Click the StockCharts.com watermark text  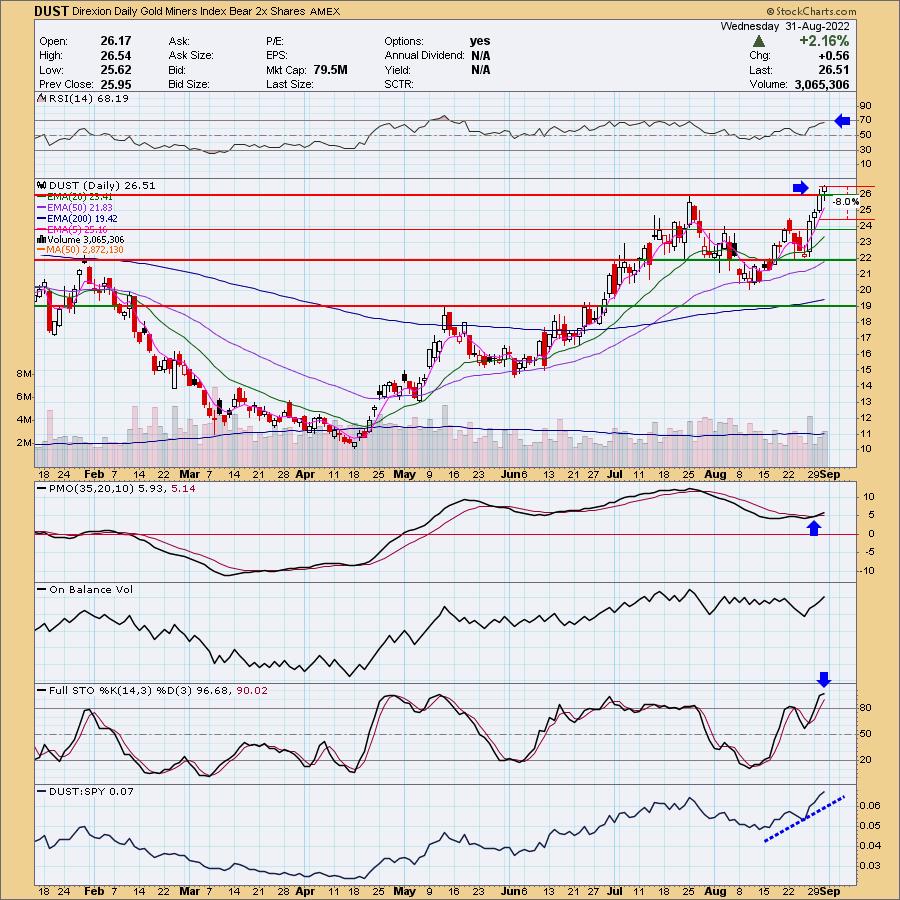[812, 11]
